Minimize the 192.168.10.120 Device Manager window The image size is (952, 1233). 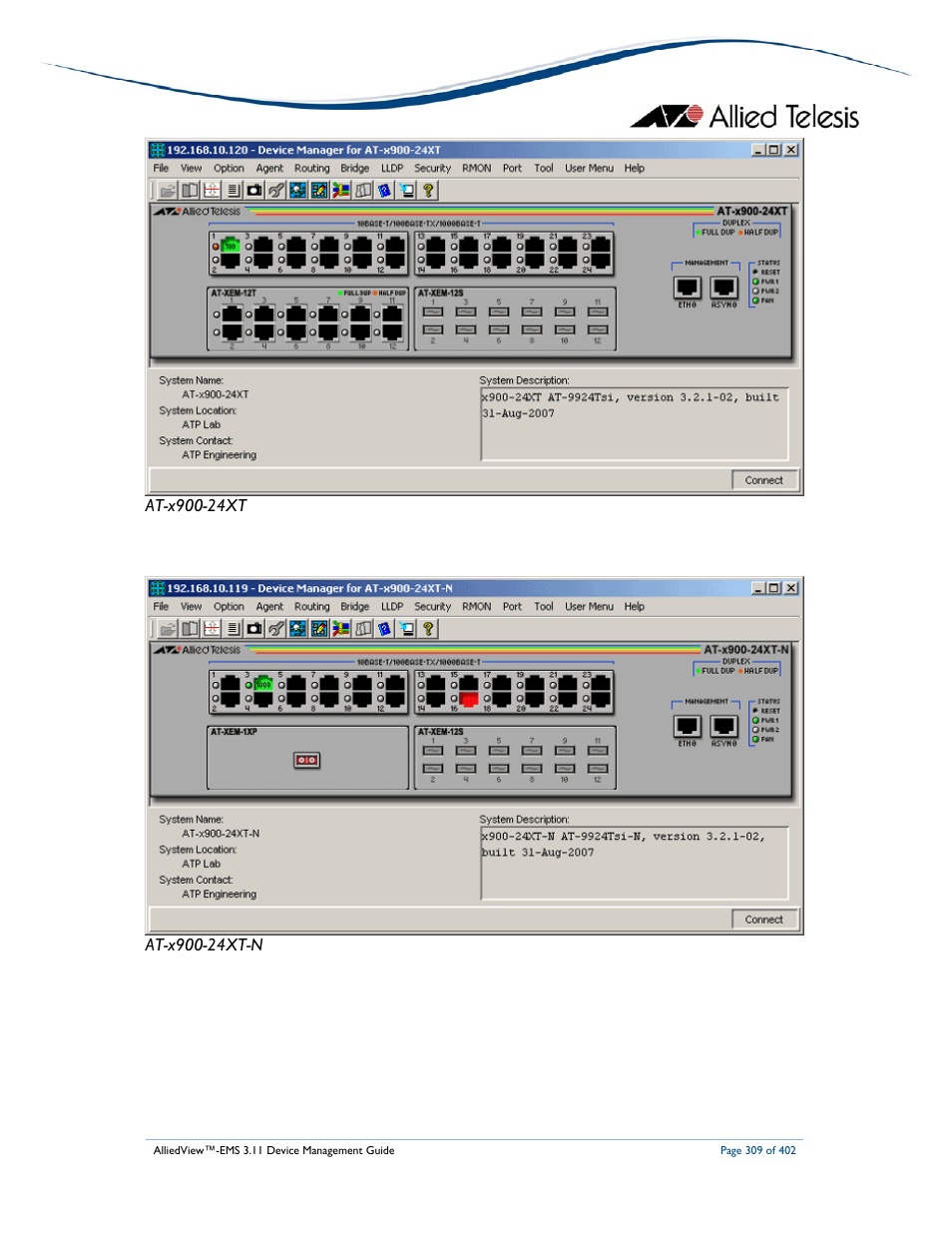point(758,150)
